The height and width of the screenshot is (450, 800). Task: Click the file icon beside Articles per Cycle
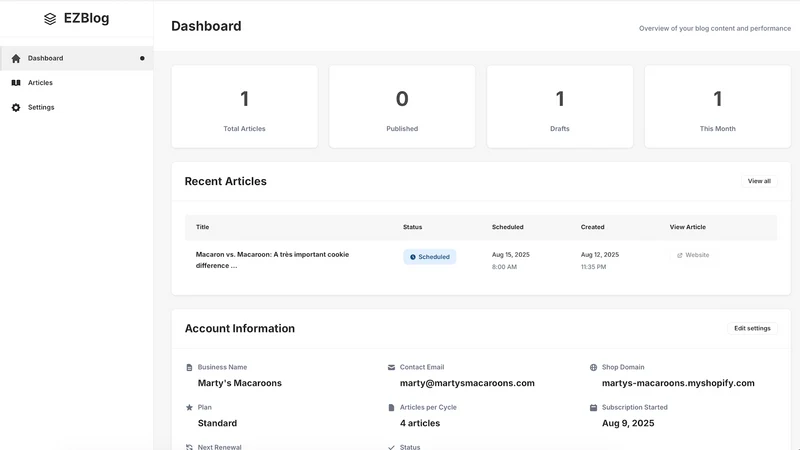391,408
